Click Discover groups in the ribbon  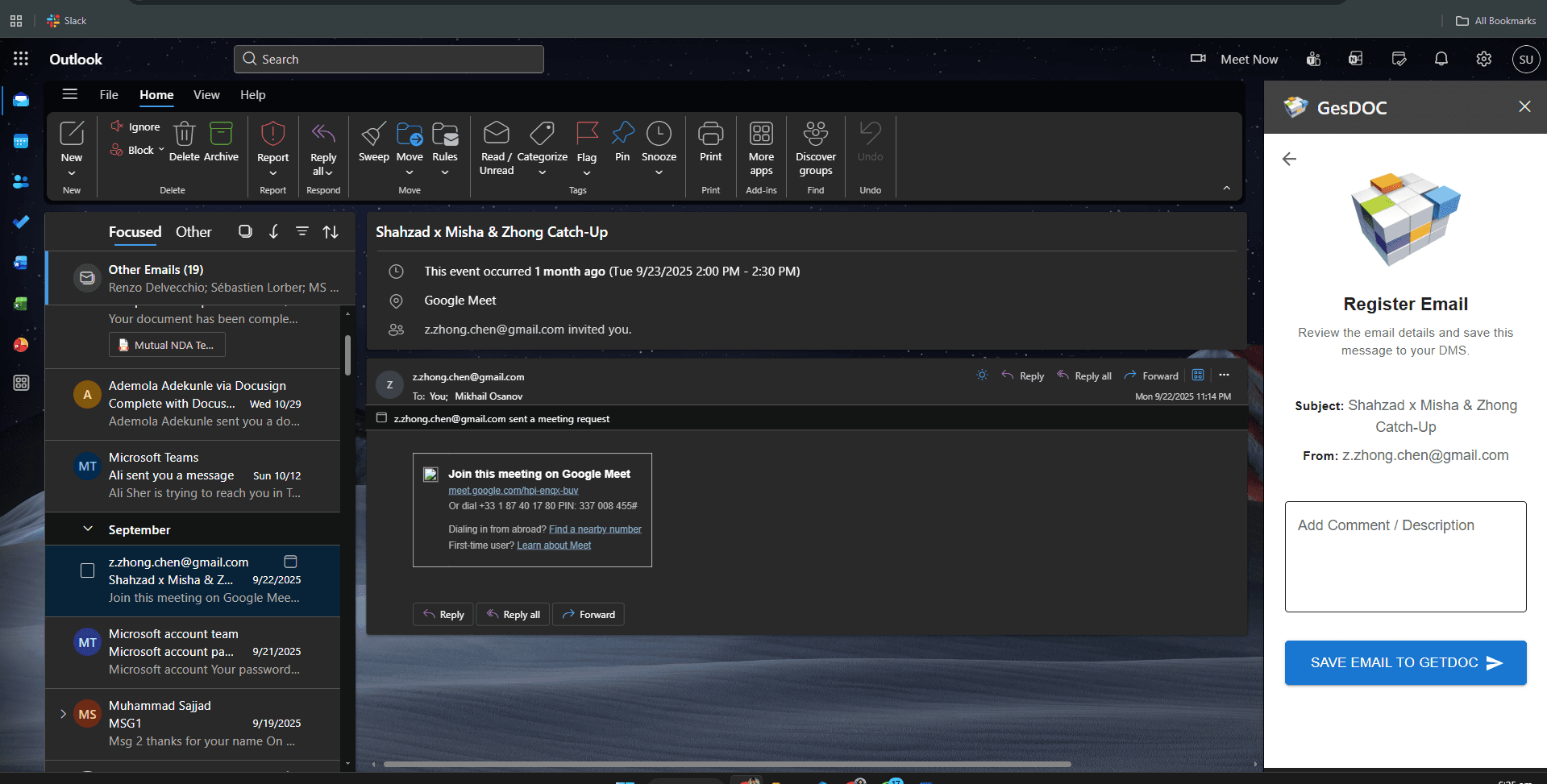pyautogui.click(x=816, y=148)
